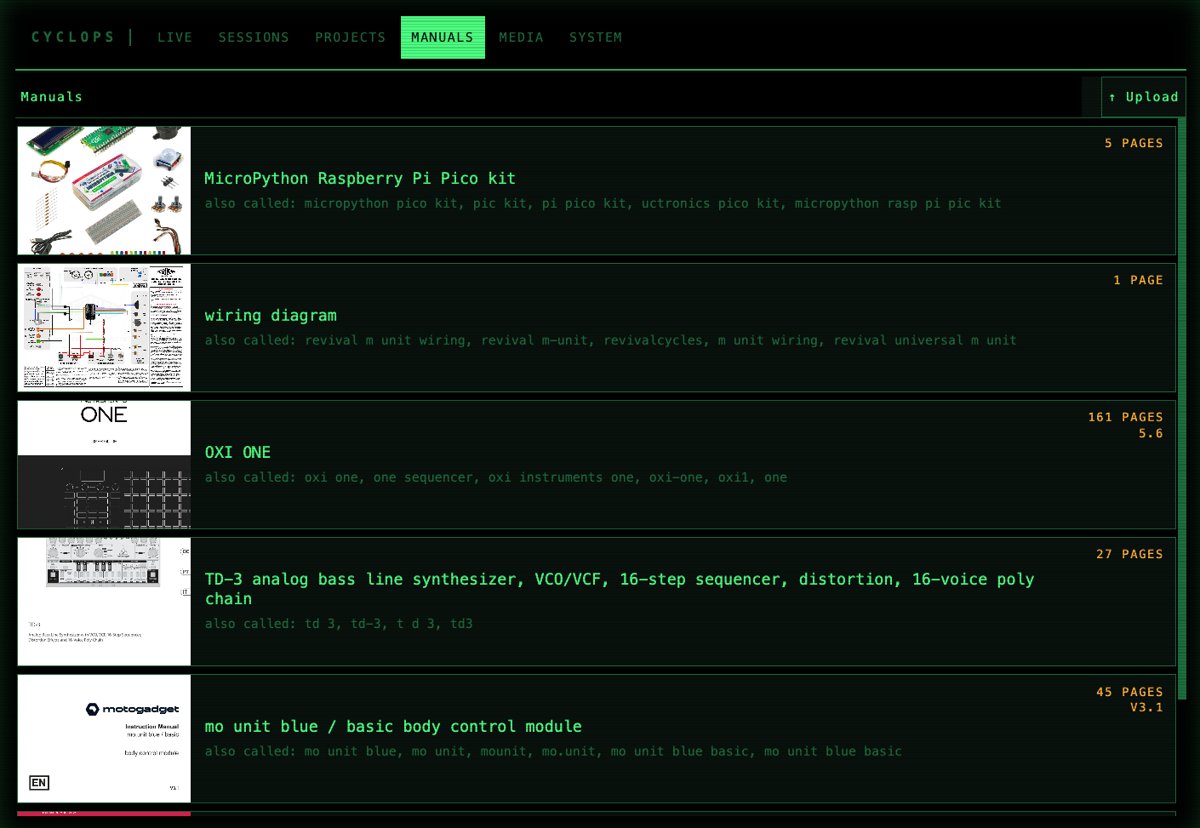This screenshot has width=1200, height=828.
Task: Open the motogadget manual cover thumbnail
Action: point(104,739)
